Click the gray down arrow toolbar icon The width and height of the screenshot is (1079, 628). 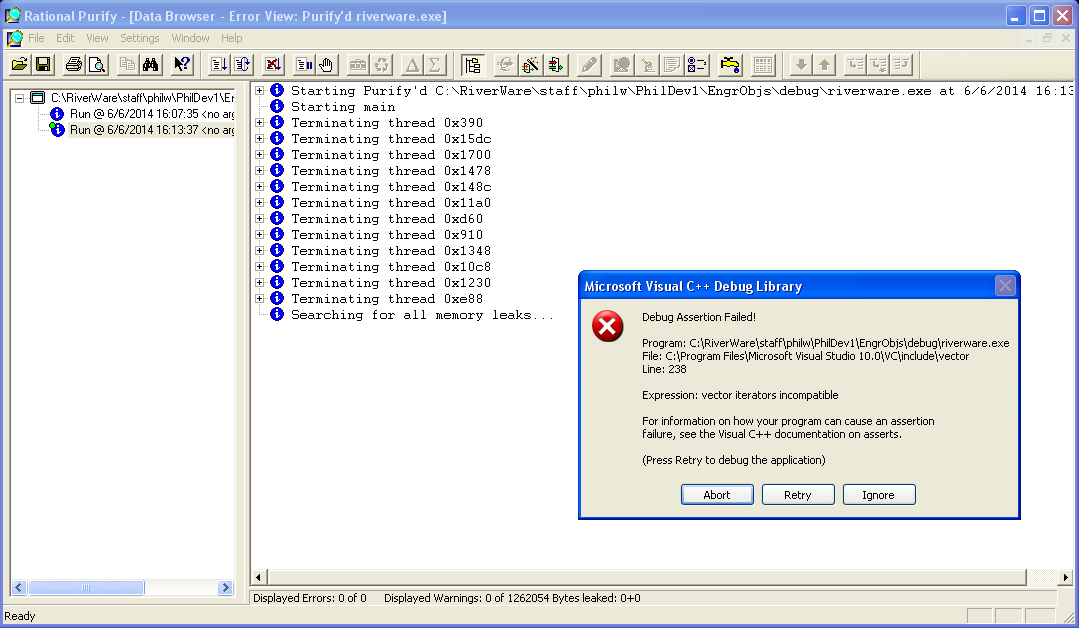pos(800,65)
